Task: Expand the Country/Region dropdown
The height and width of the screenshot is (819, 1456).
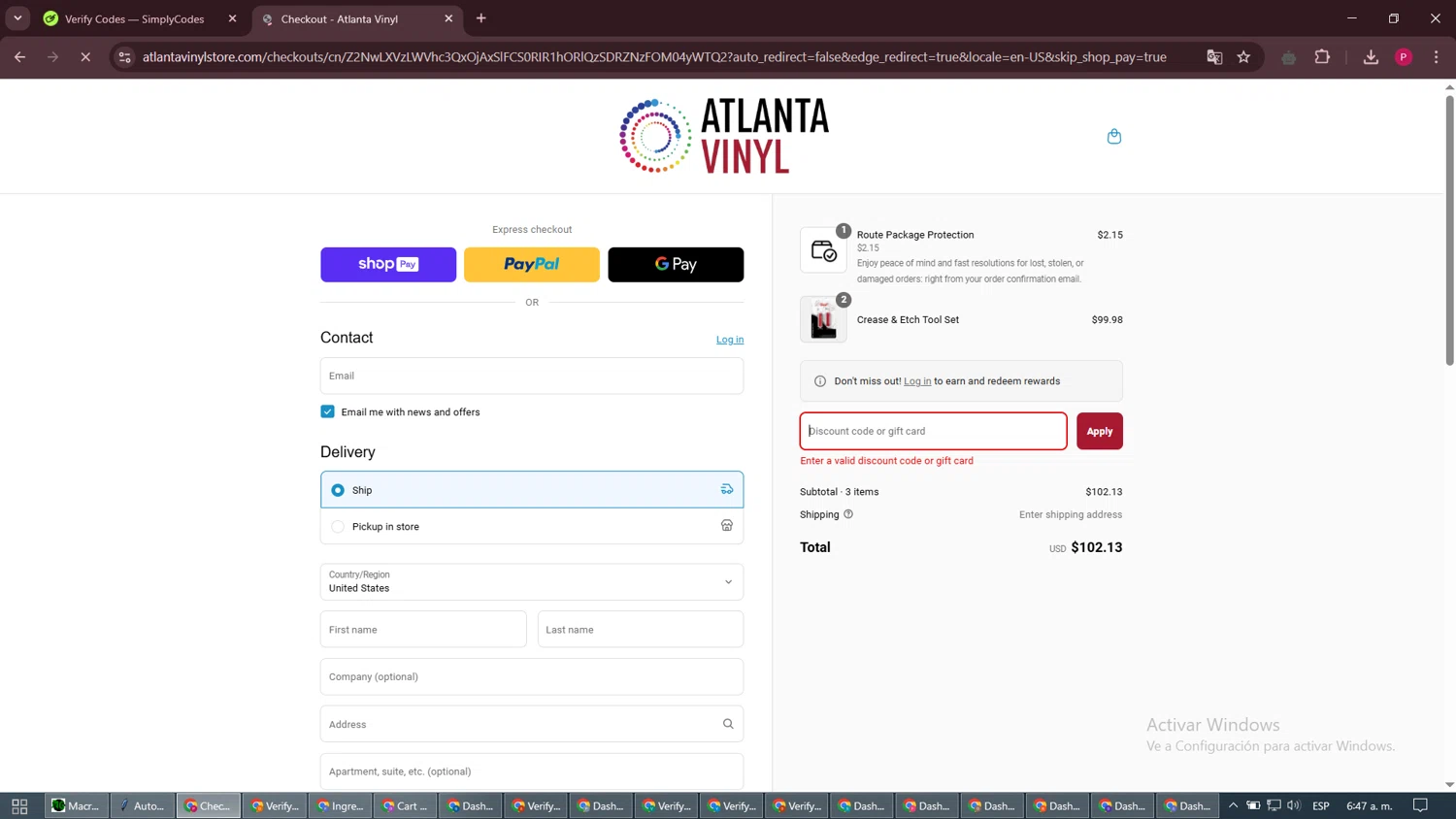Action: coord(532,581)
